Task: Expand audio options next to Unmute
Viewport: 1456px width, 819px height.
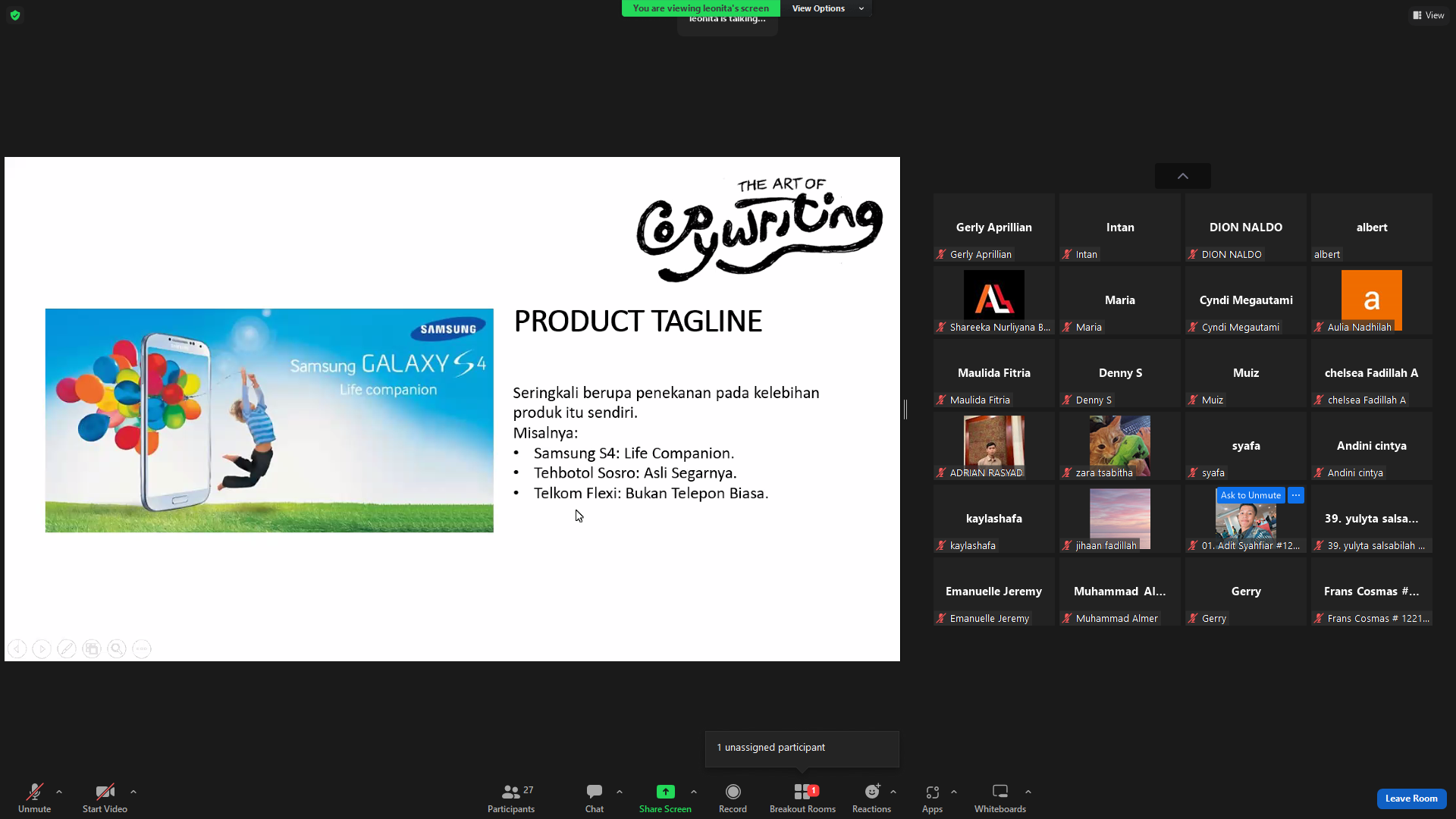Action: [59, 792]
